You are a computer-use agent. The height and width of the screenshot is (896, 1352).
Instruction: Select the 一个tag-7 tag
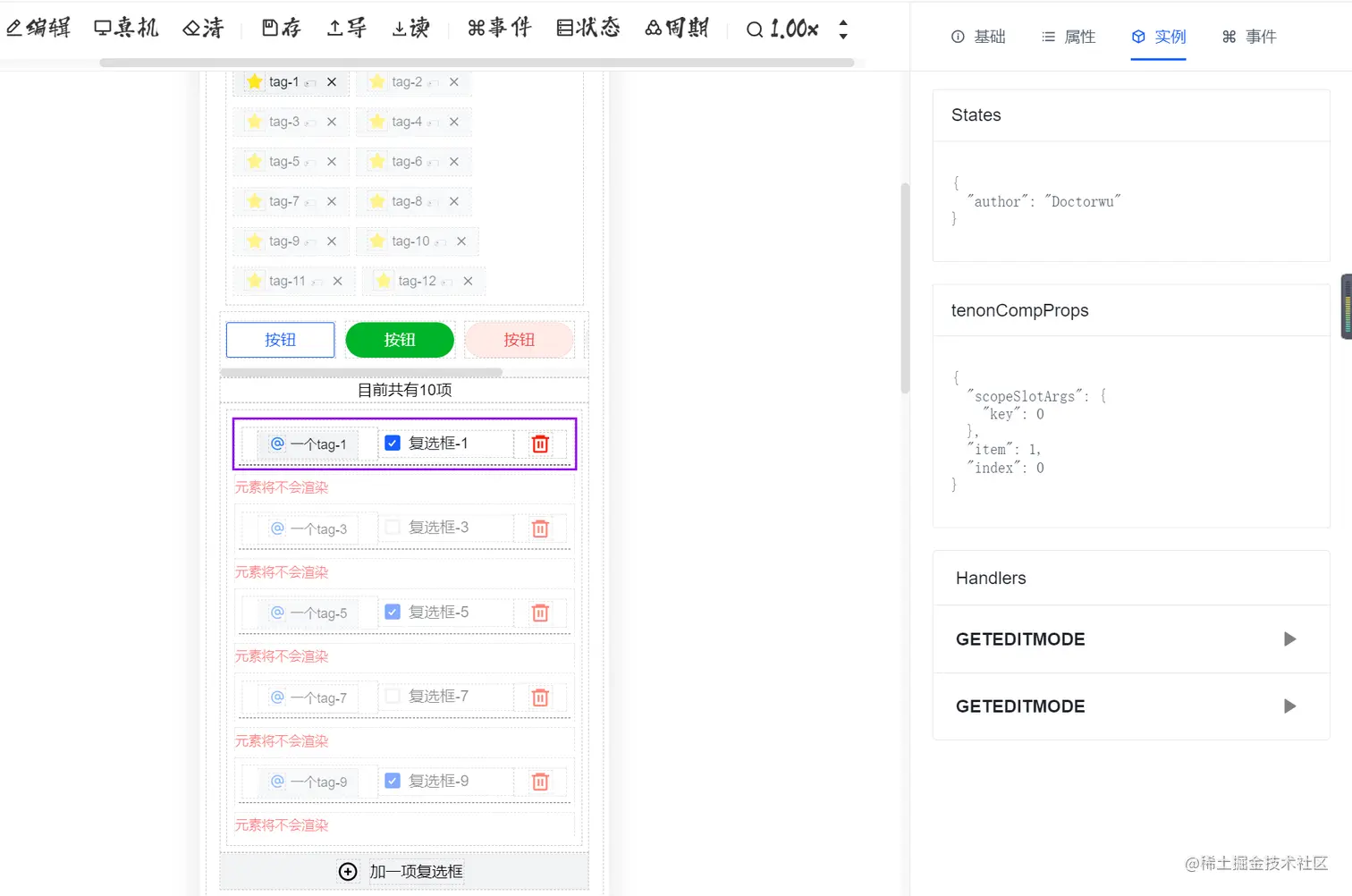[308, 697]
